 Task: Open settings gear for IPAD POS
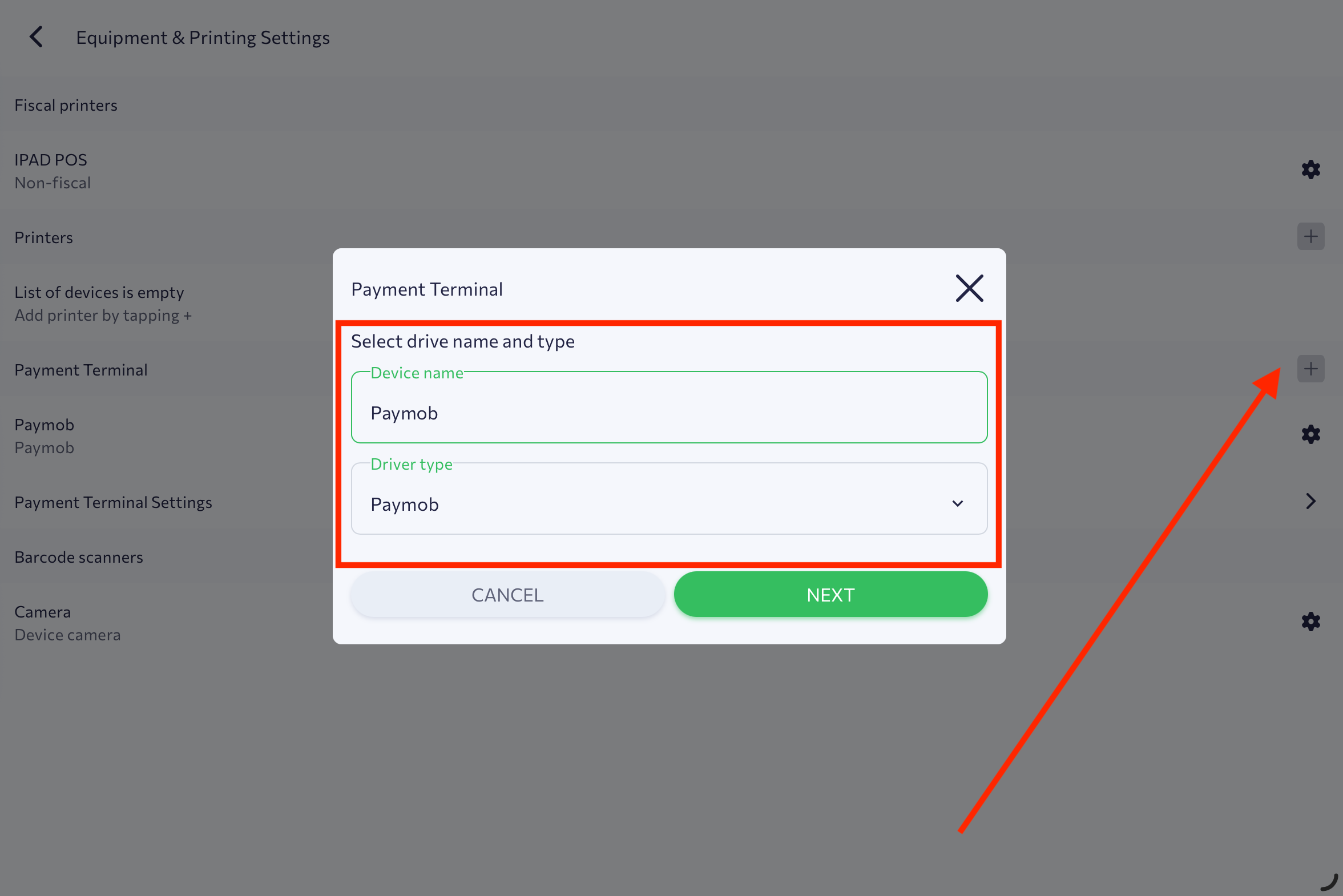(x=1310, y=169)
